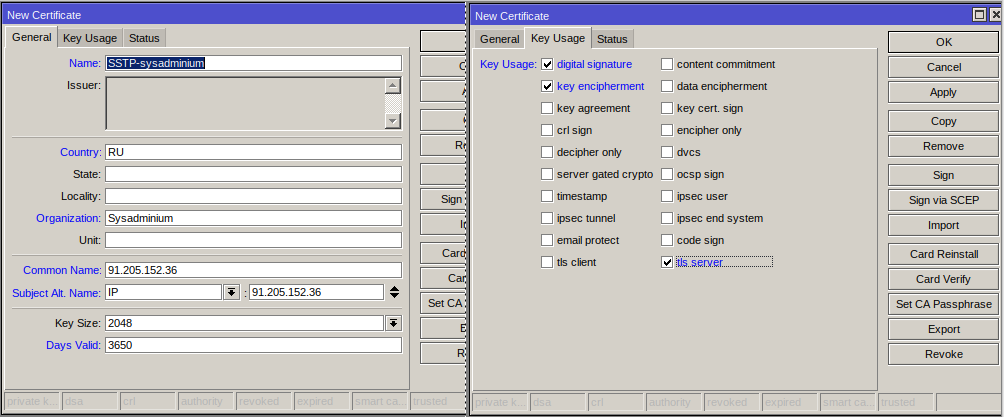Image resolution: width=1004 pixels, height=417 pixels.
Task: Click the Organization field
Action: tap(254, 218)
